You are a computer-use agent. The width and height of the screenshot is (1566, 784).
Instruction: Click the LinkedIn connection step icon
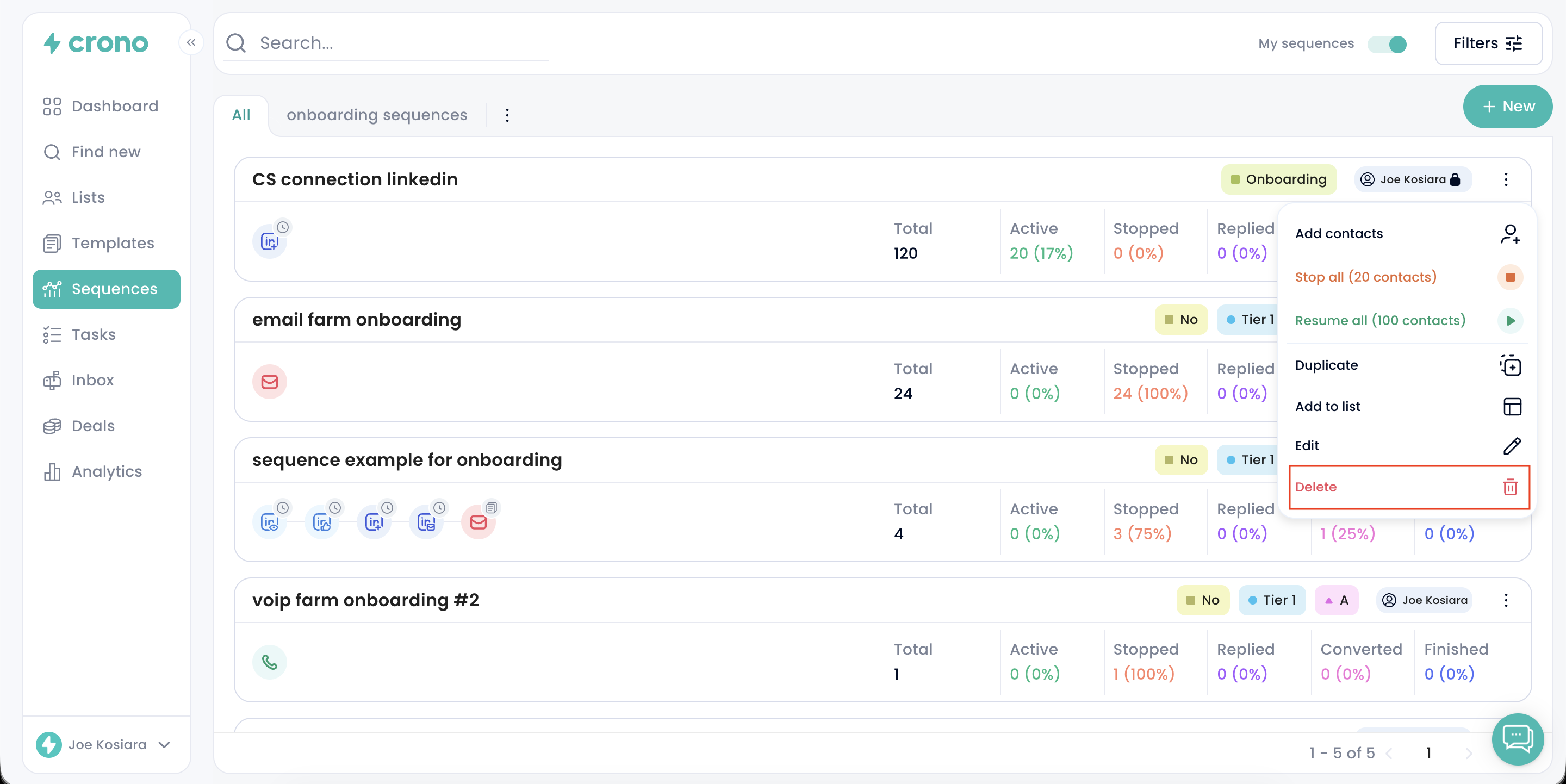[x=269, y=242]
